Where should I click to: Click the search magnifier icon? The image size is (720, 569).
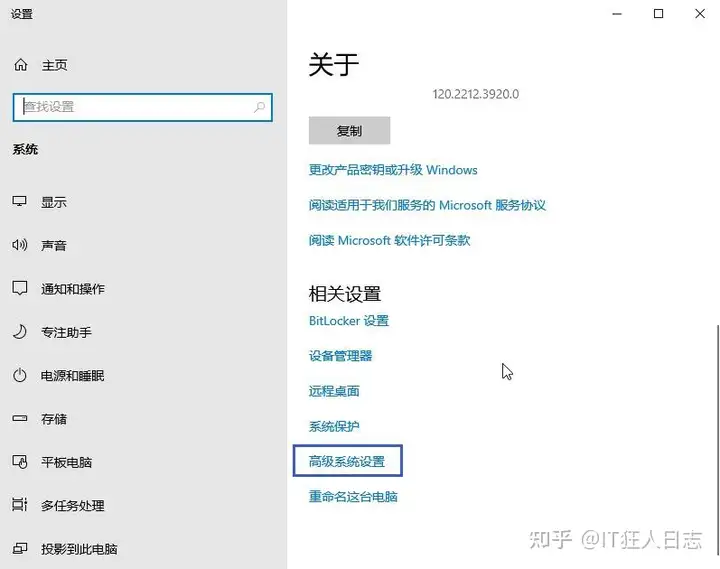259,107
